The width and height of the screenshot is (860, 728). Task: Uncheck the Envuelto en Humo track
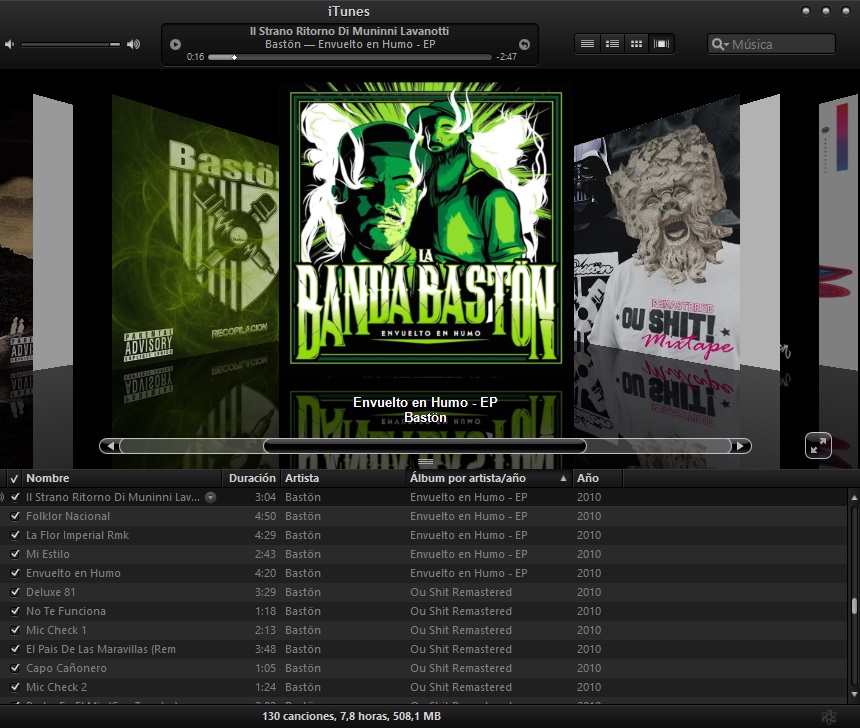(15, 573)
